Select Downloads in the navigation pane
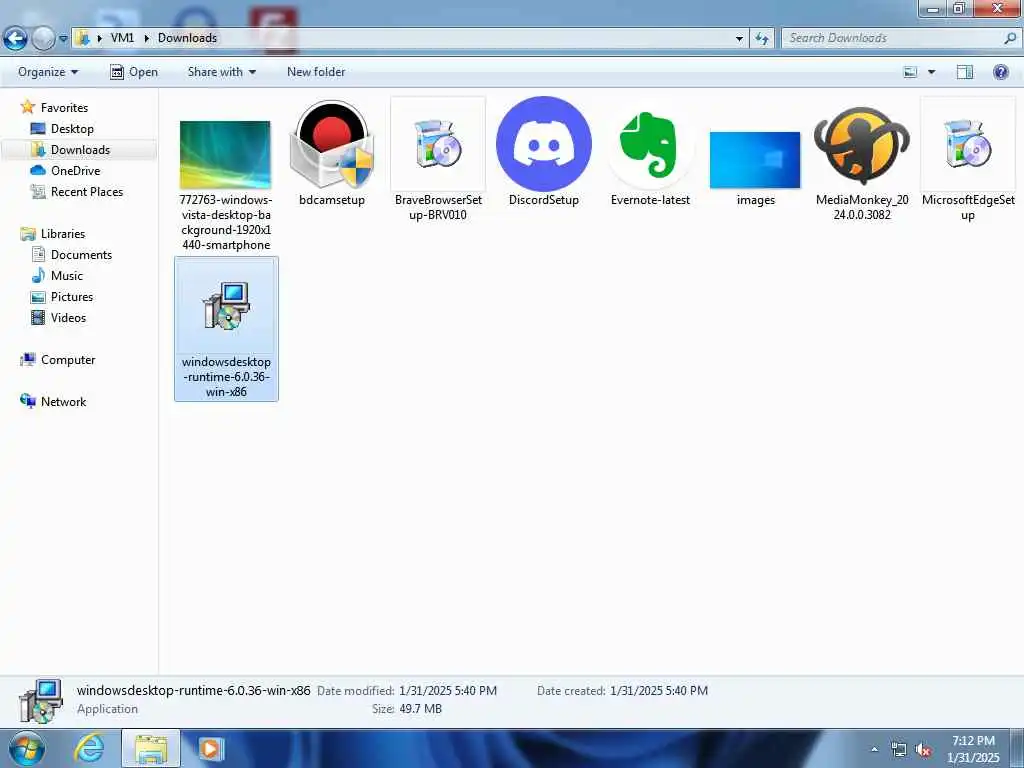 point(70,150)
